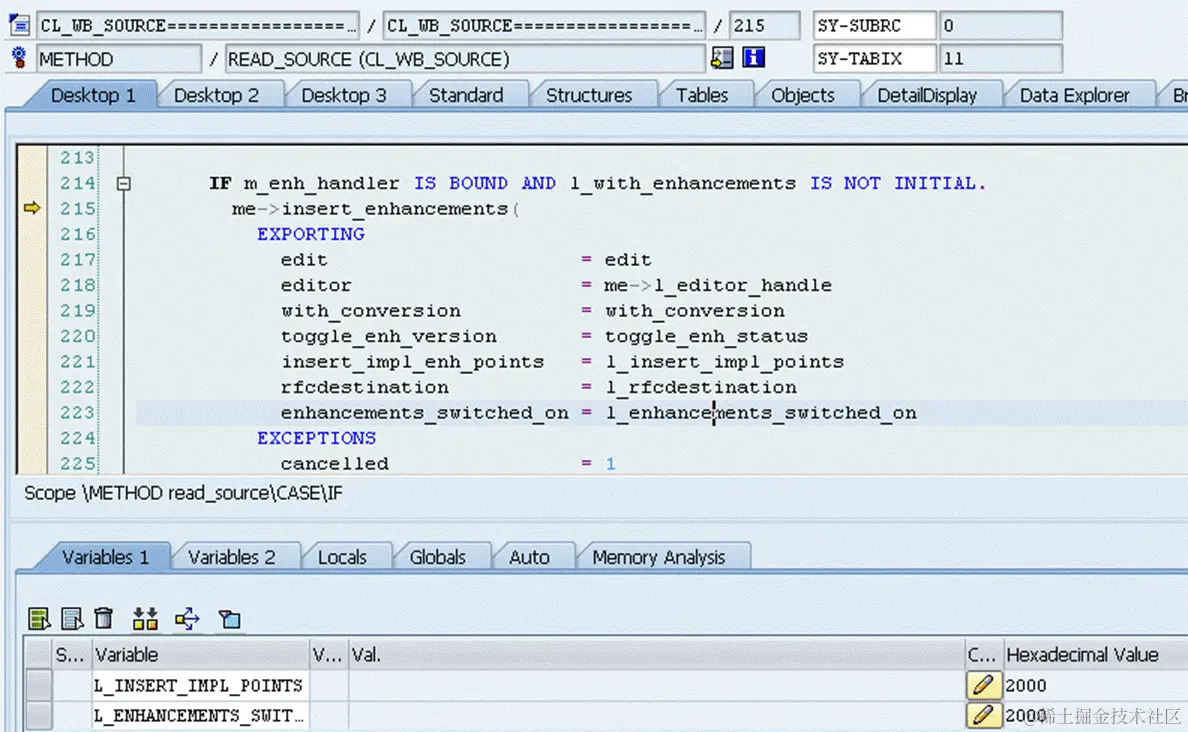1188x732 pixels.
Task: Click the L_ENHANCEMENTS_SWIT… variable cell
Action: click(x=200, y=715)
